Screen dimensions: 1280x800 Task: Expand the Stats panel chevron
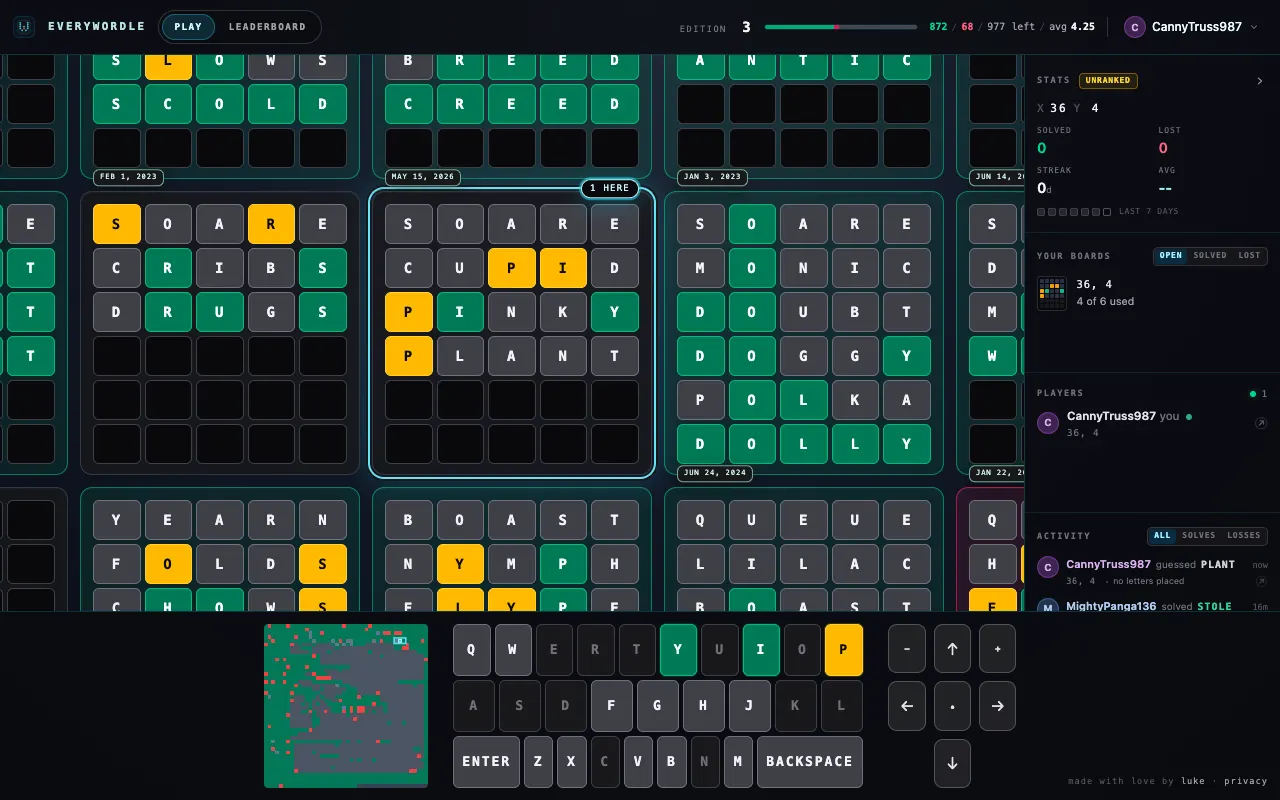click(x=1260, y=81)
